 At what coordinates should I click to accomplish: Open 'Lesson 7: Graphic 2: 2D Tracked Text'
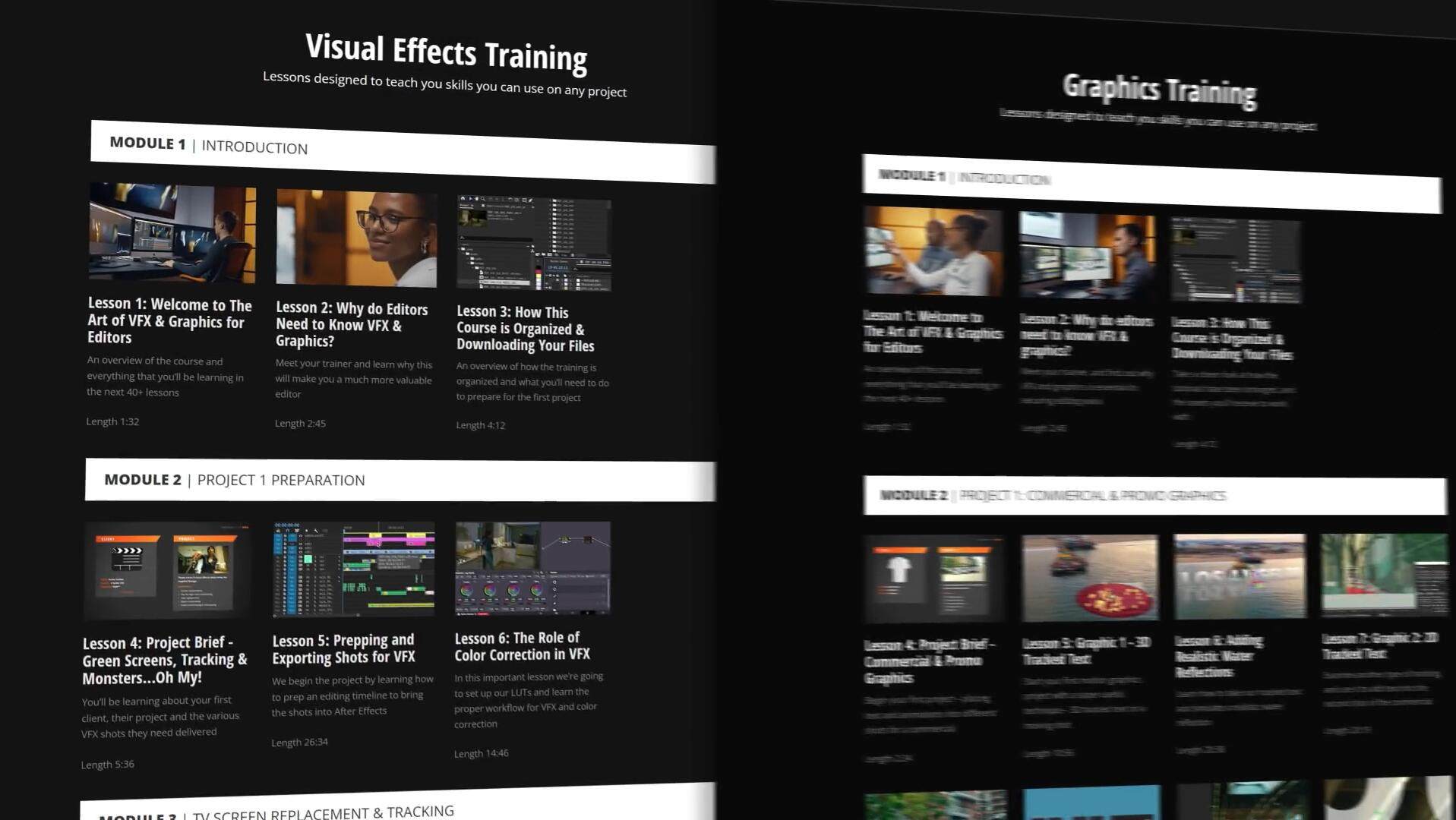(1380, 645)
